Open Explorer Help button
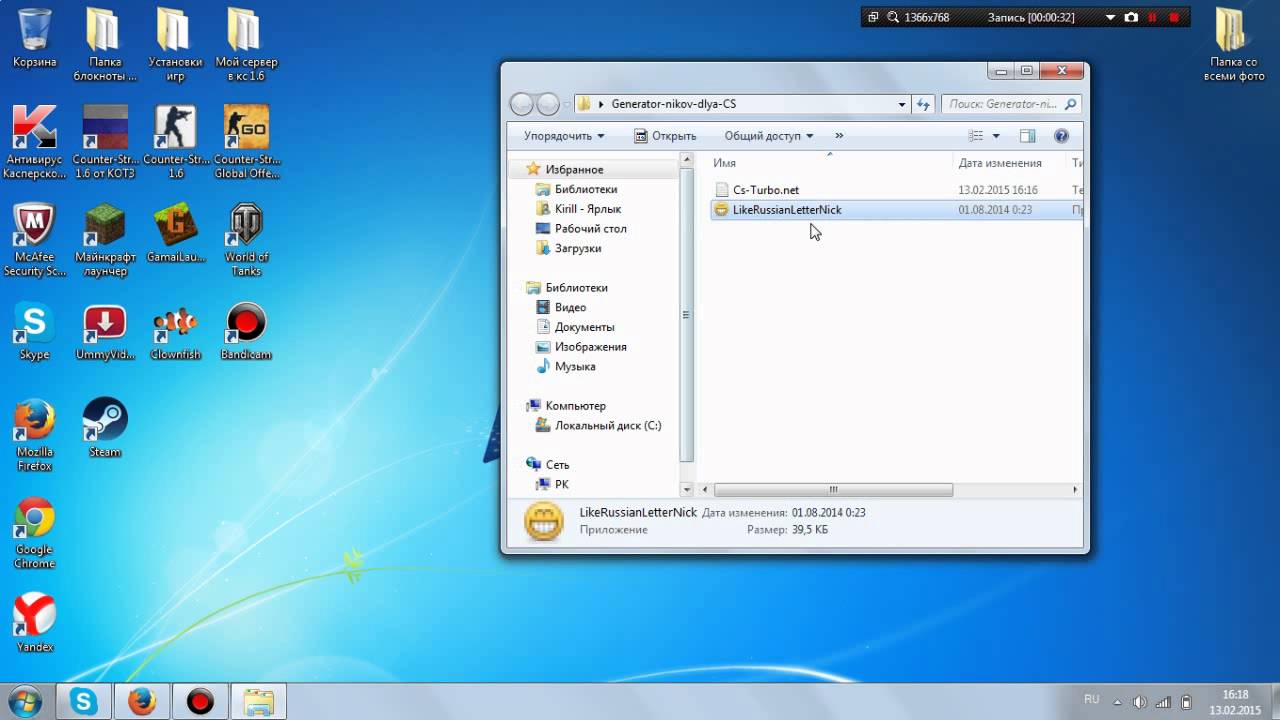Viewport: 1280px width, 720px height. point(1061,136)
